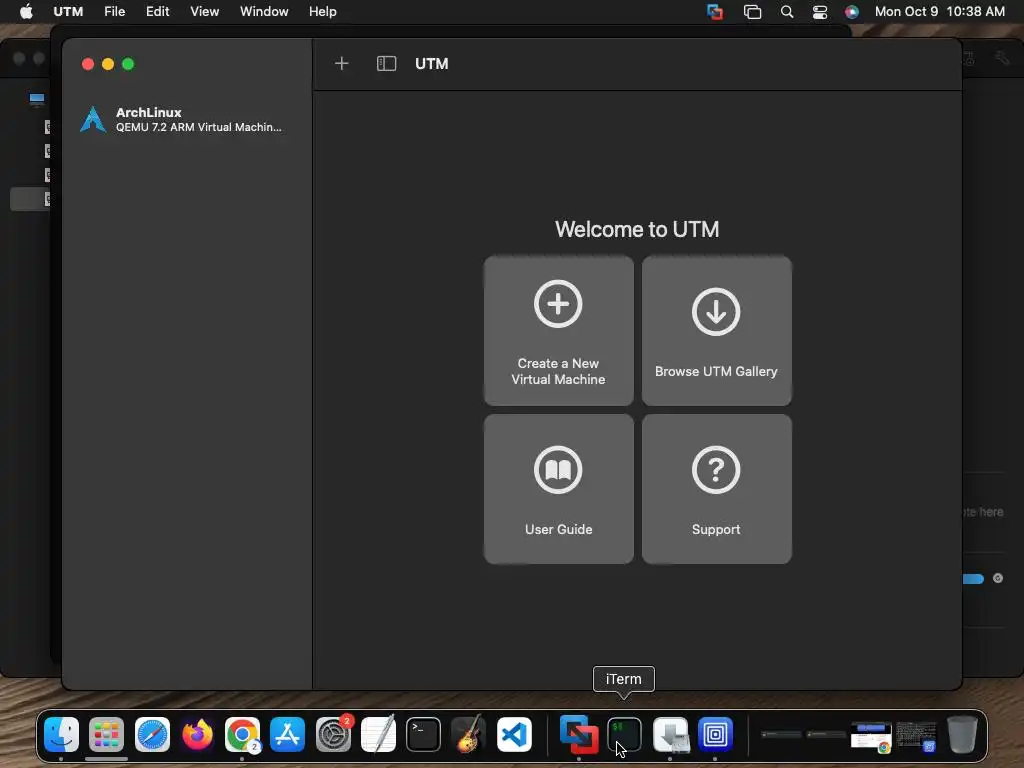The width and height of the screenshot is (1024, 768).
Task: Open iTerm from the Dock
Action: [x=624, y=735]
